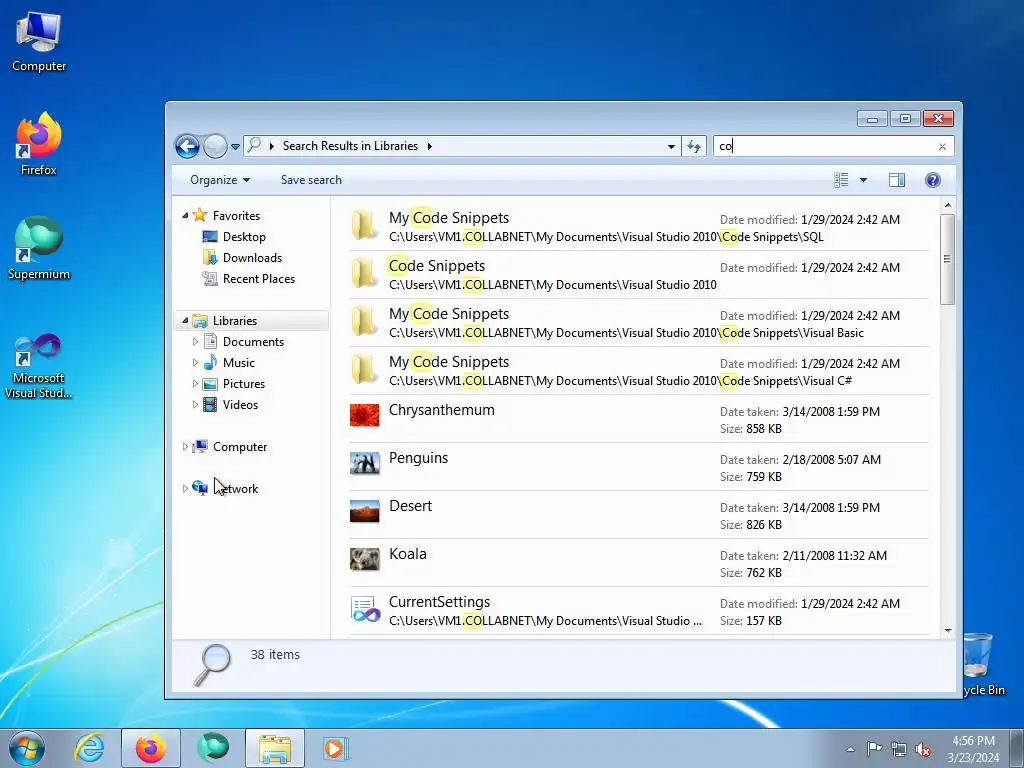This screenshot has height=768, width=1024.
Task: Collapse the Favorites group
Action: pyautogui.click(x=185, y=216)
